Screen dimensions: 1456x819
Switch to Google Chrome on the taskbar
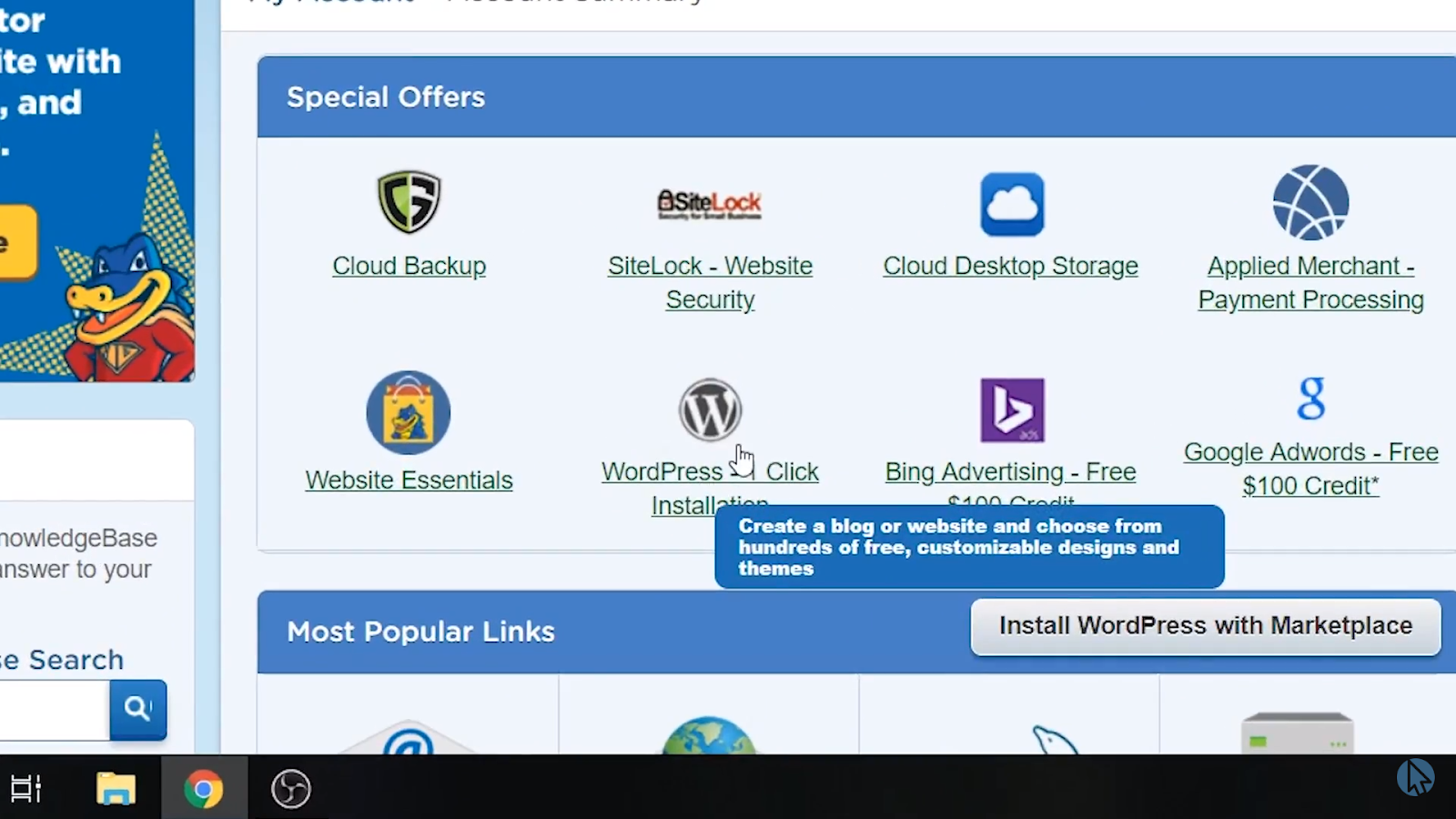(x=203, y=788)
